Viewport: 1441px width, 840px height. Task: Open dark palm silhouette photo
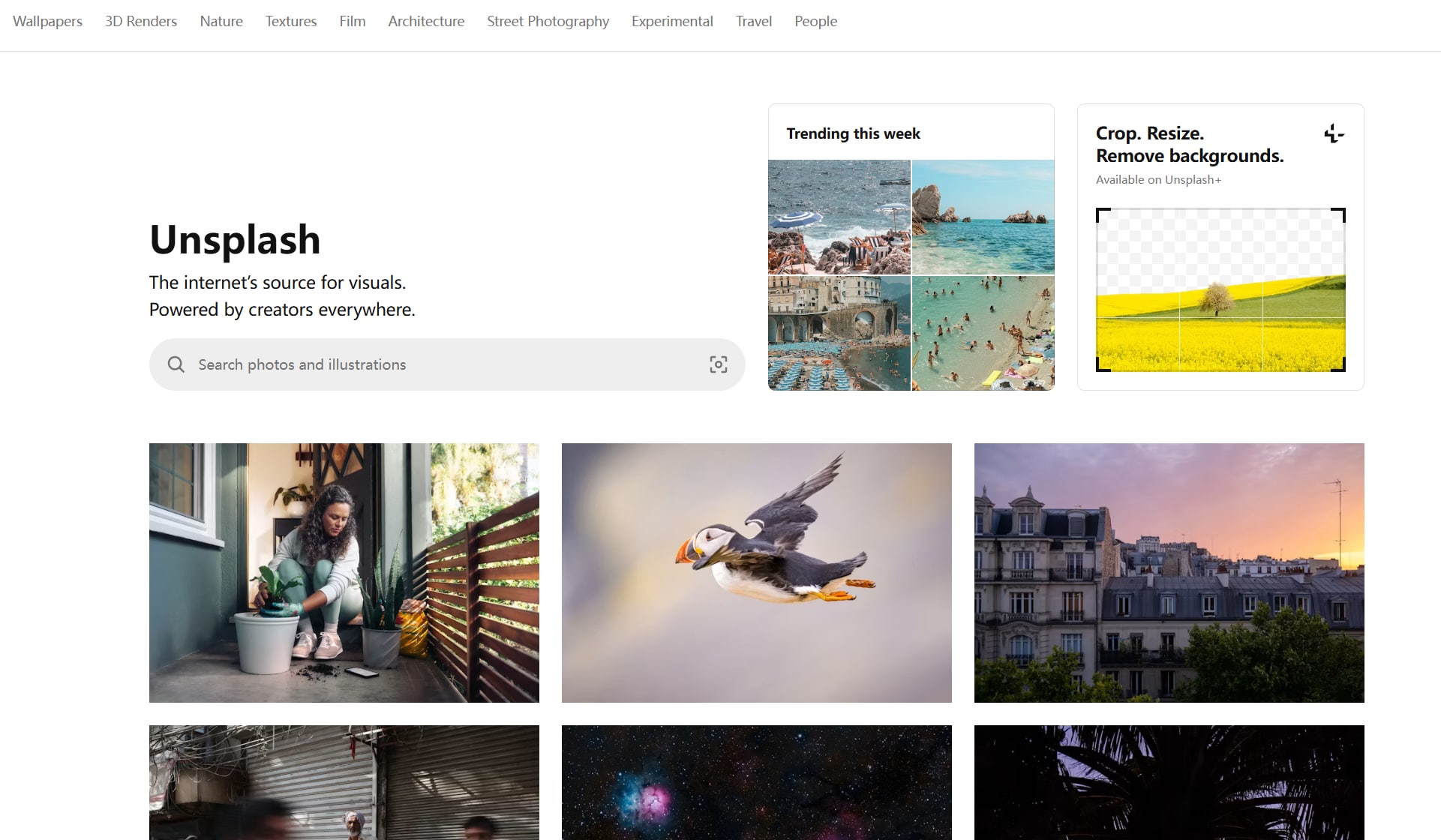(1169, 782)
